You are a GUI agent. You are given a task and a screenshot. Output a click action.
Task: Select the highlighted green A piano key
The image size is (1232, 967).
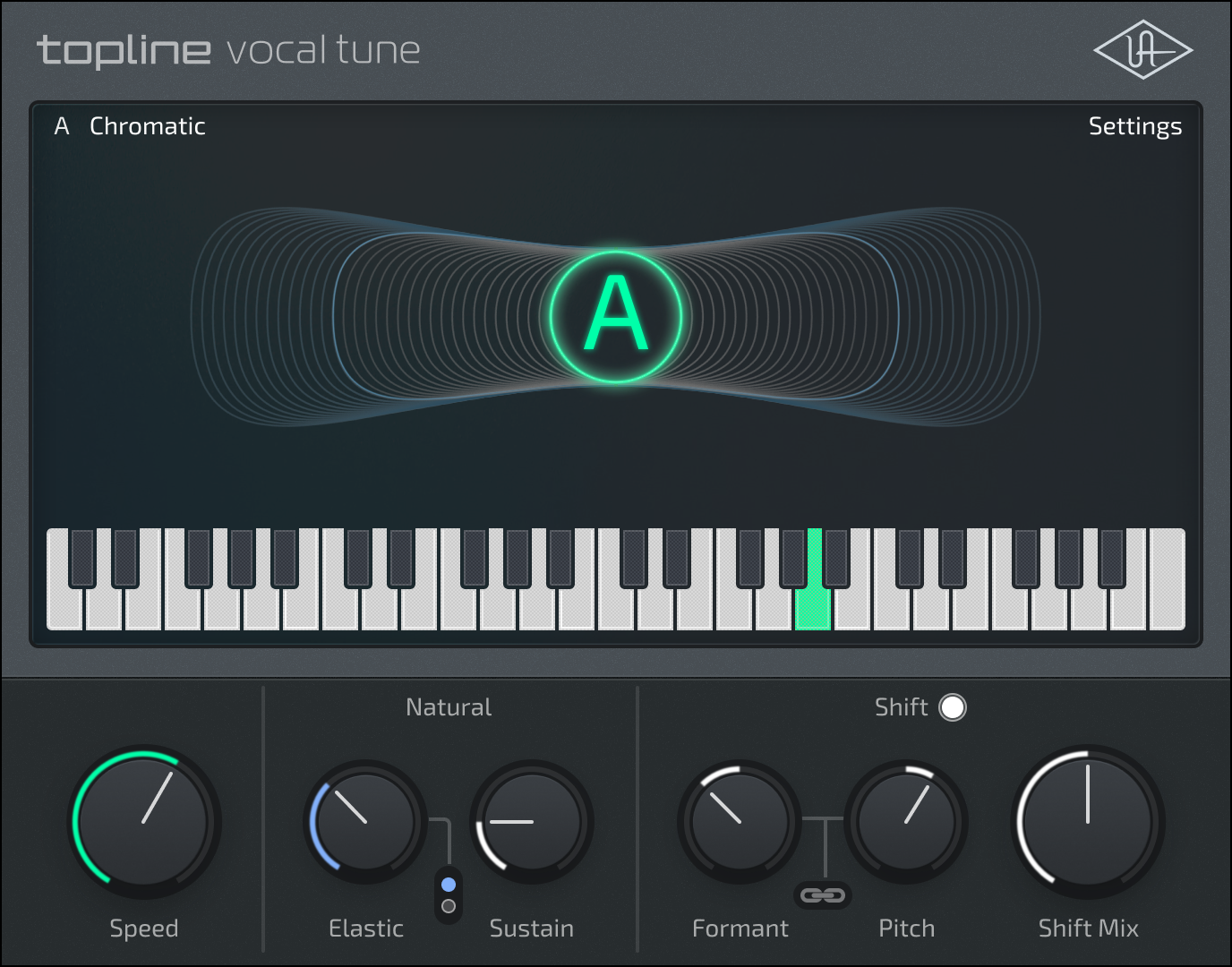pos(813,609)
